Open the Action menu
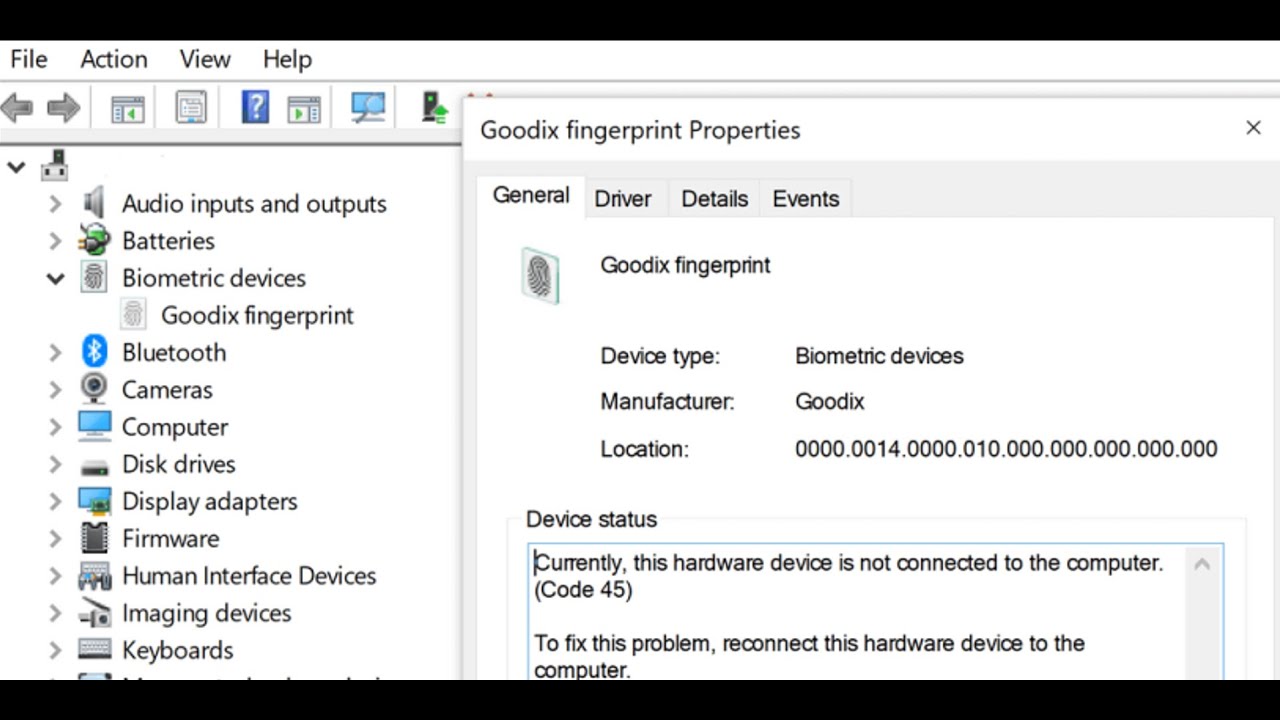1280x720 pixels. (x=114, y=59)
